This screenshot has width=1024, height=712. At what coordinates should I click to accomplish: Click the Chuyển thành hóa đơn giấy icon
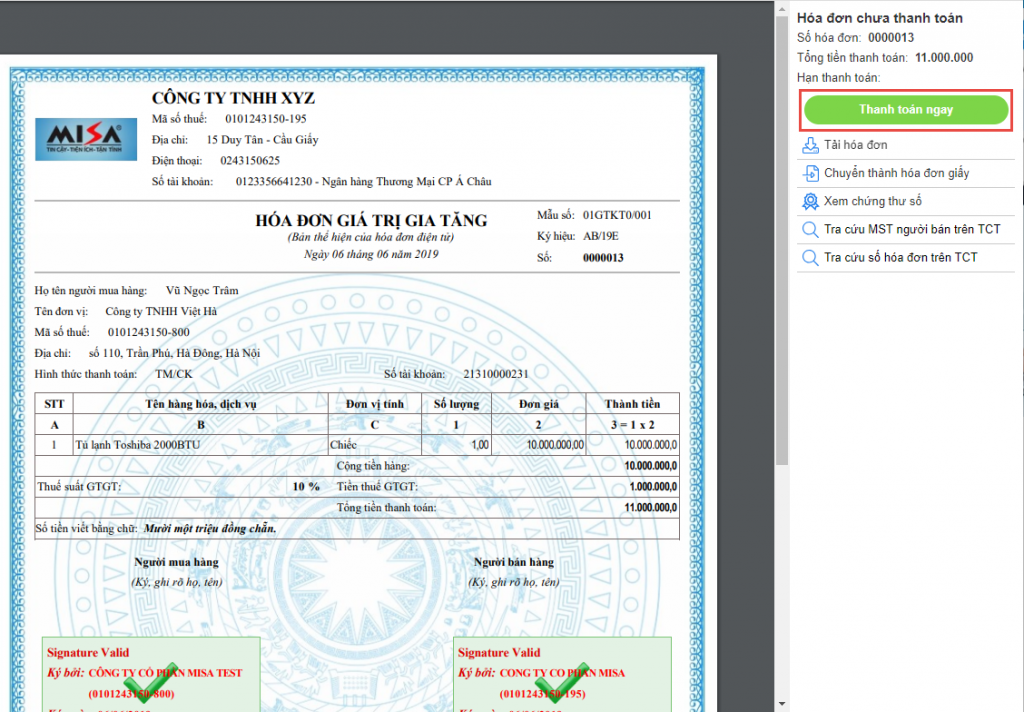(x=810, y=173)
